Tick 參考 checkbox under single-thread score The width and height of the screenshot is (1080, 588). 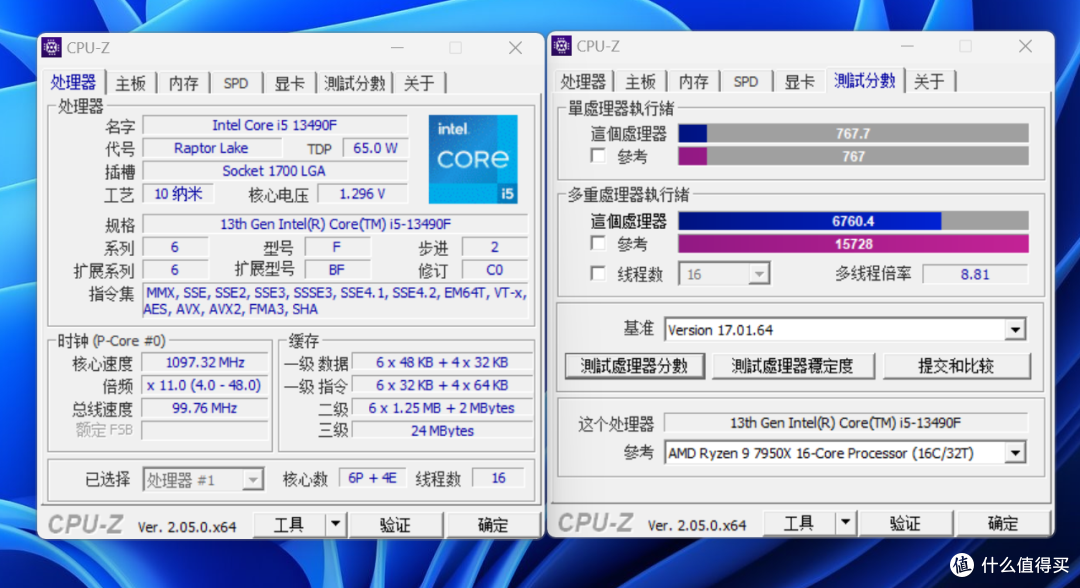click(598, 156)
